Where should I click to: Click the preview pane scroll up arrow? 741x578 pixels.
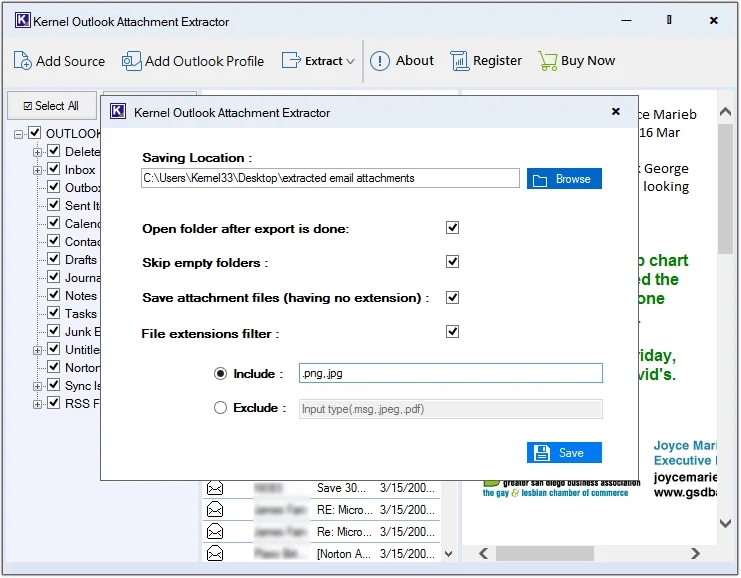click(725, 112)
